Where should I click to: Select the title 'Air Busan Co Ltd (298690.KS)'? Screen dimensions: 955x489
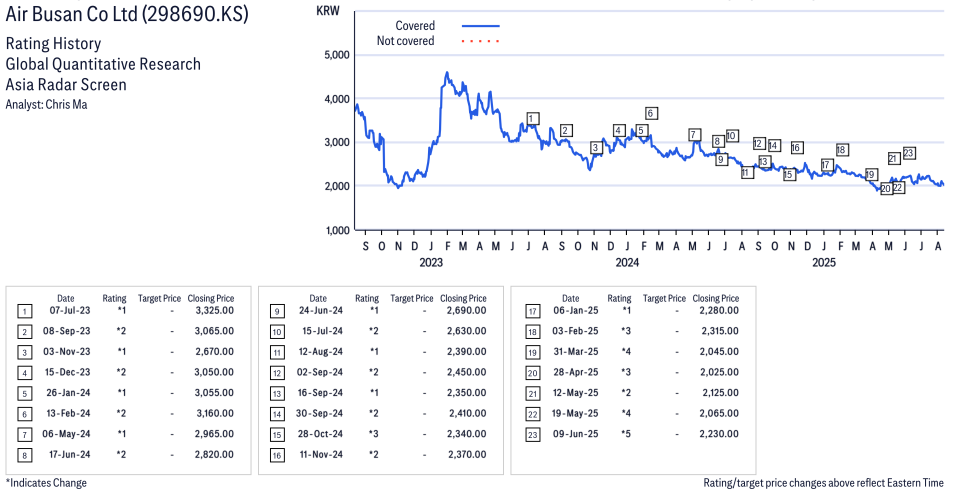click(x=127, y=15)
